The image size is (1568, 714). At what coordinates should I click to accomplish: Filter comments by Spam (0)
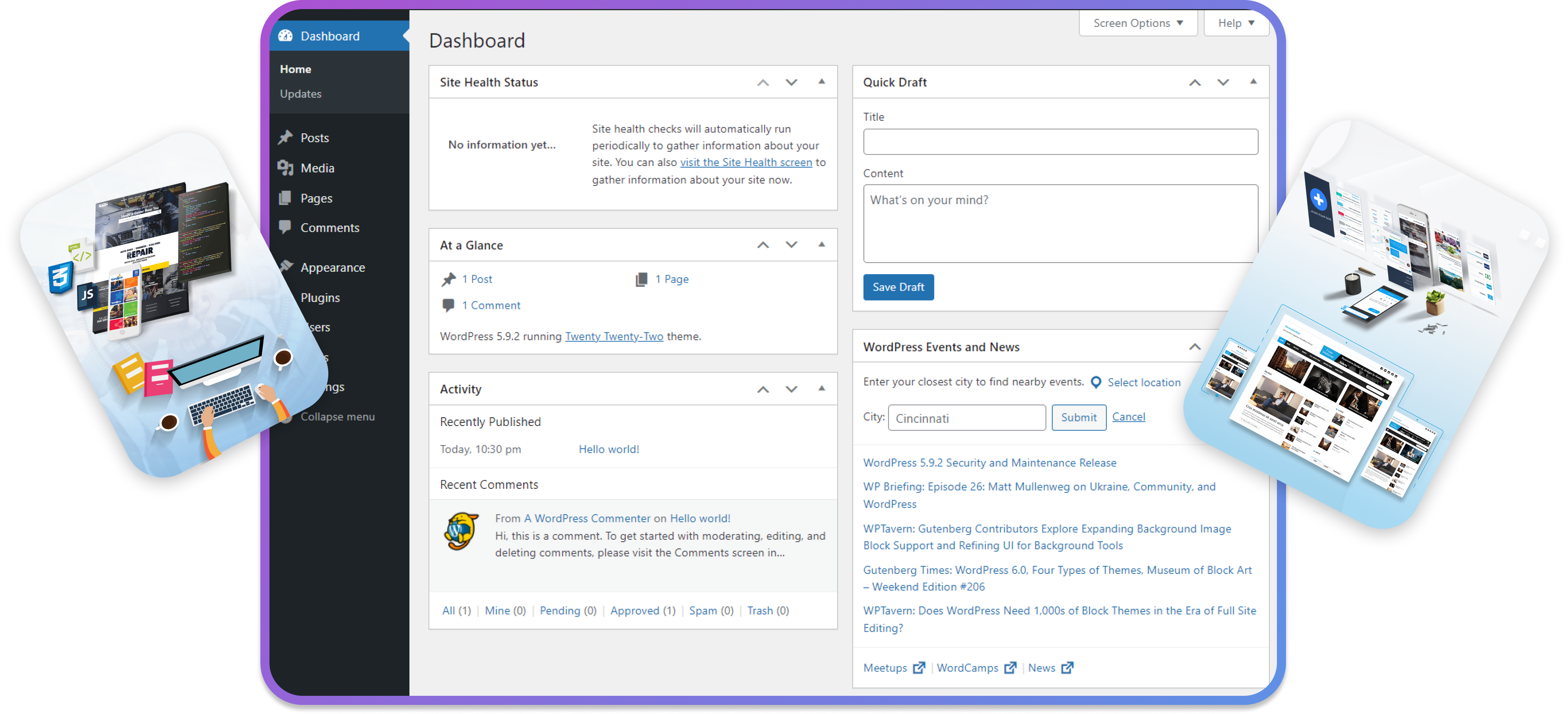click(711, 611)
